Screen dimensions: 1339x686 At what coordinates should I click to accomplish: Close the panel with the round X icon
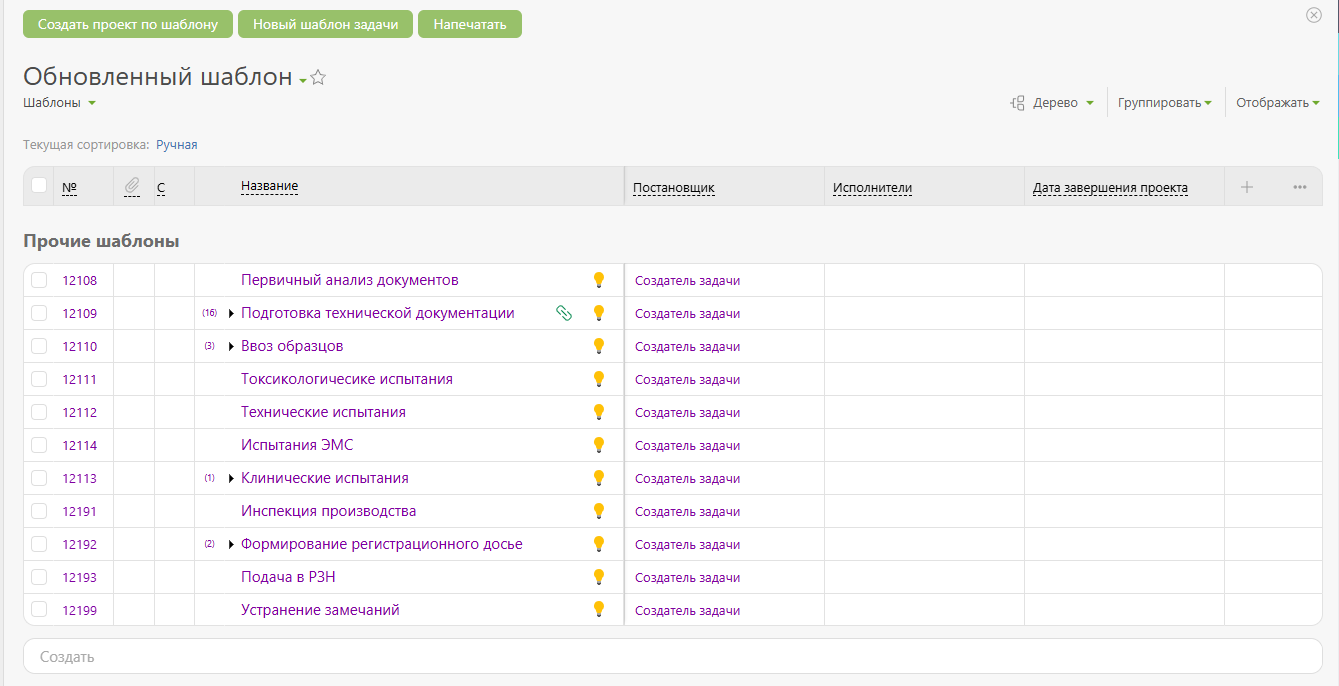tap(1314, 15)
